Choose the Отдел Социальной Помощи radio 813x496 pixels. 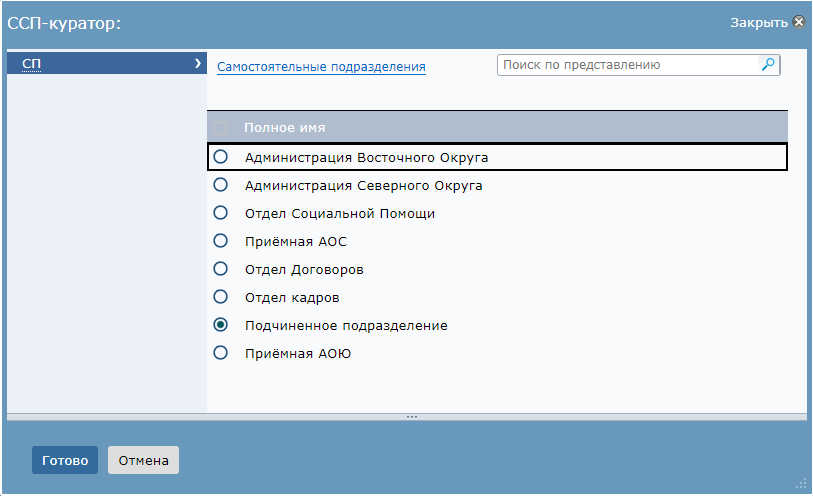click(x=220, y=212)
